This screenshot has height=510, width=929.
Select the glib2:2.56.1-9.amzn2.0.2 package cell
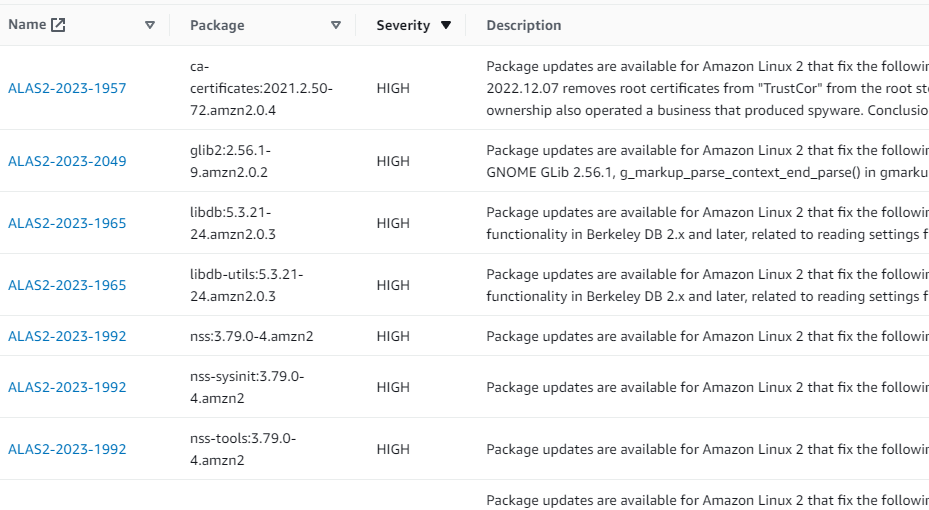[230, 161]
